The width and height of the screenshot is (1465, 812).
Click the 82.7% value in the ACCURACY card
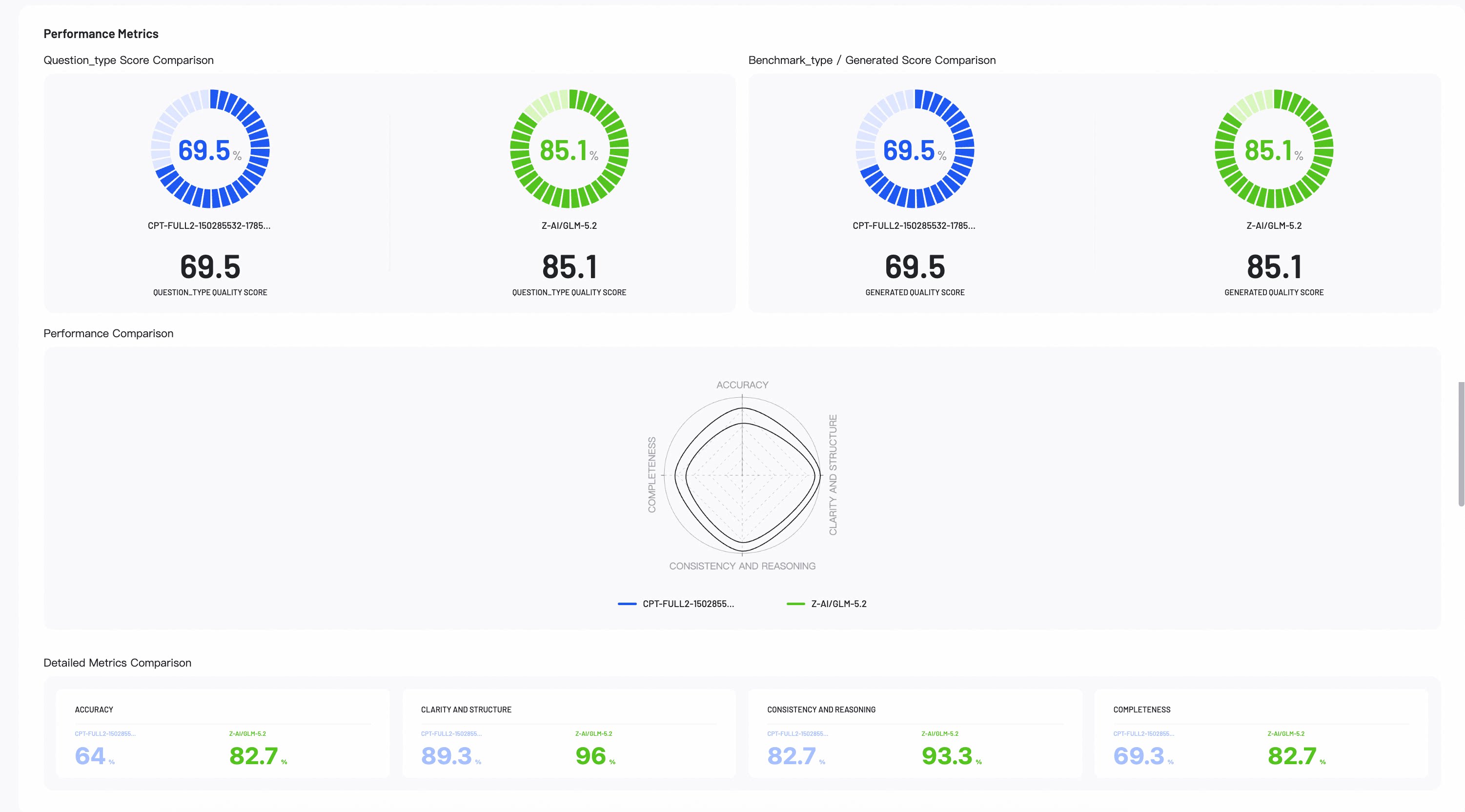[258, 756]
